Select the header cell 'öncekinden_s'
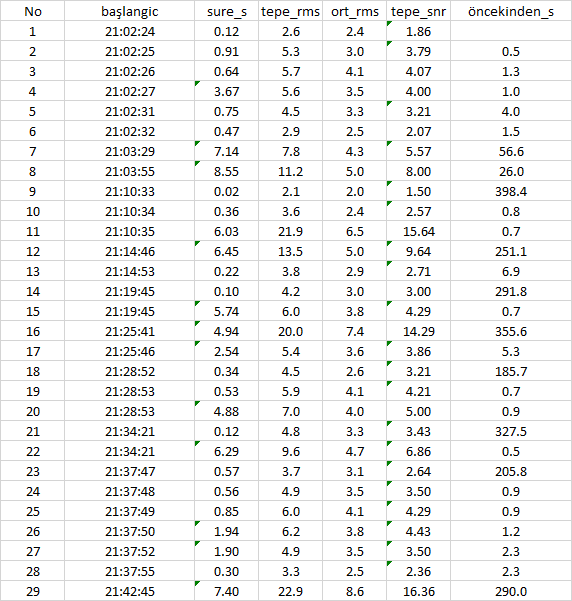Screen dimensions: 572x601 click(x=511, y=11)
